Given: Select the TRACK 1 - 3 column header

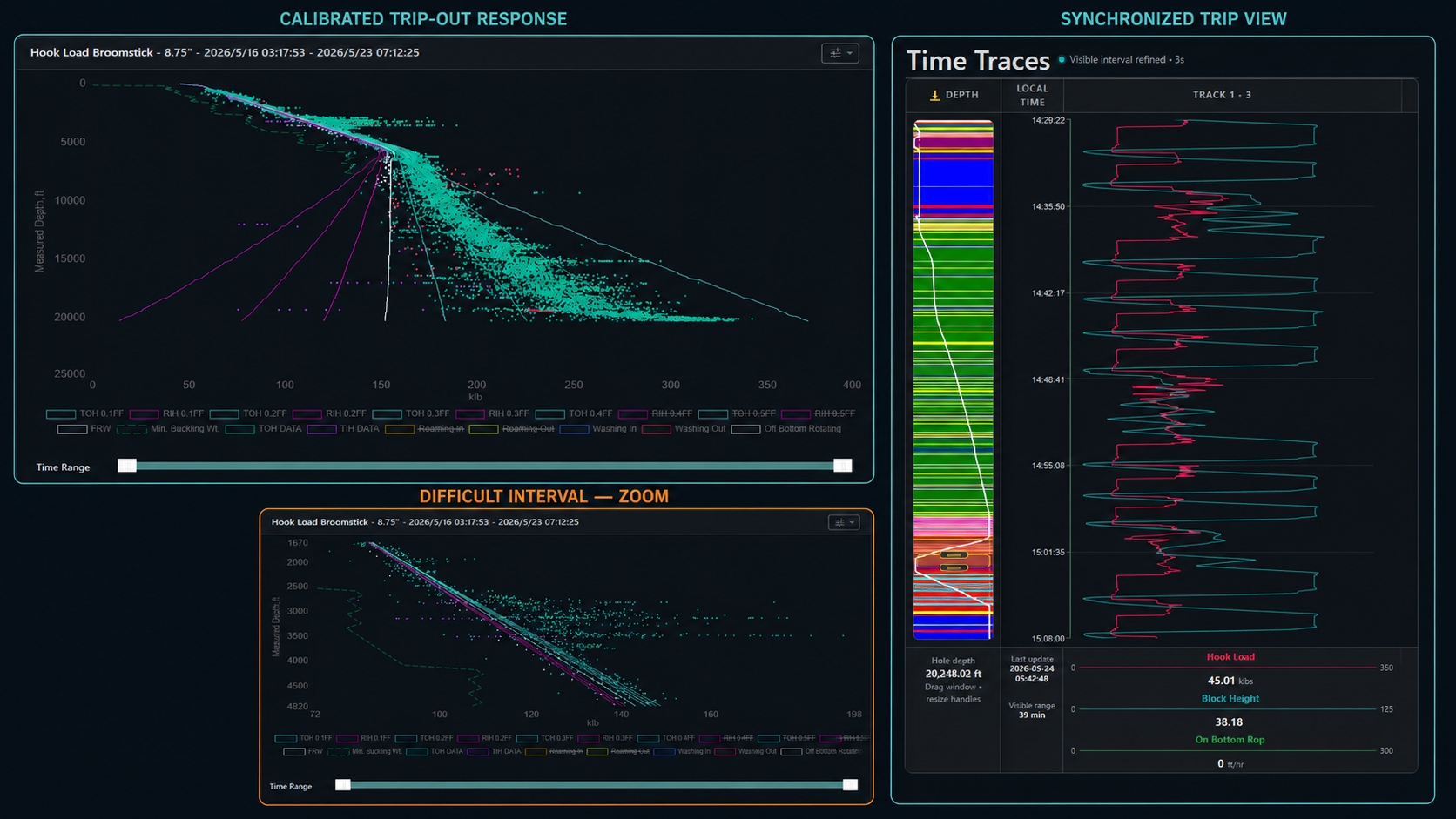Looking at the screenshot, I should coord(1222,96).
